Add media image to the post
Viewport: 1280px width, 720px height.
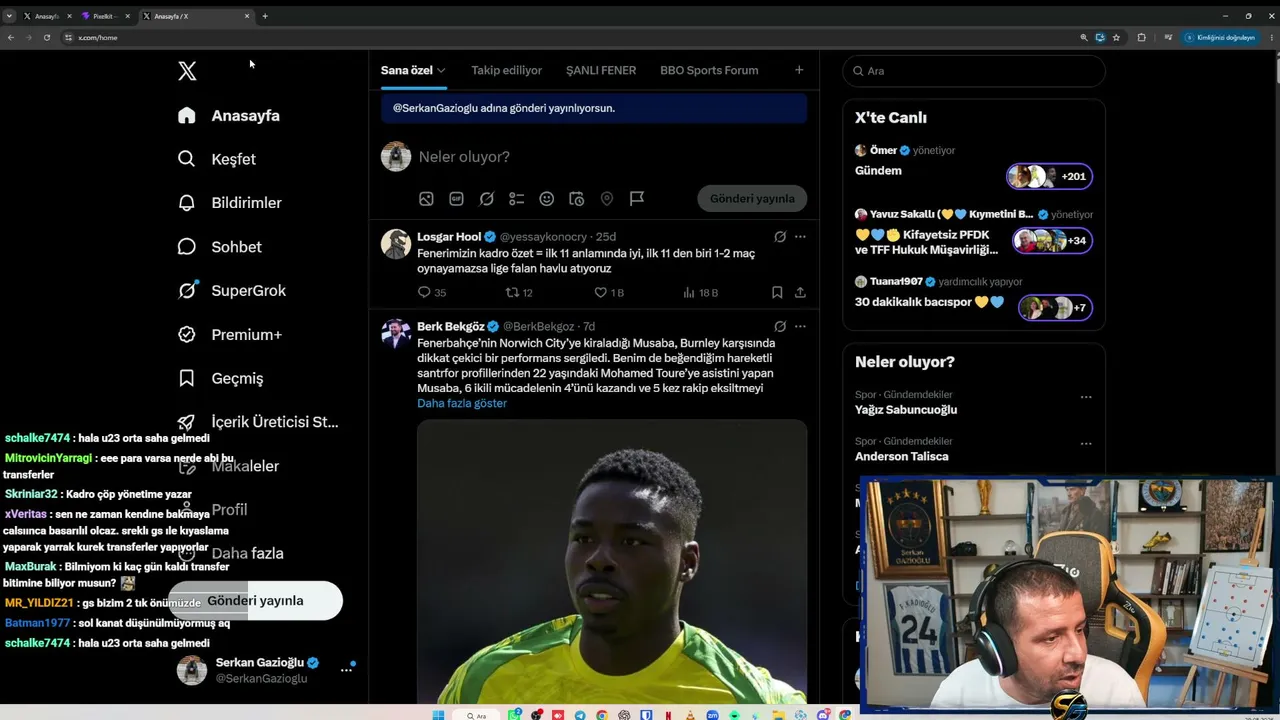pos(426,199)
